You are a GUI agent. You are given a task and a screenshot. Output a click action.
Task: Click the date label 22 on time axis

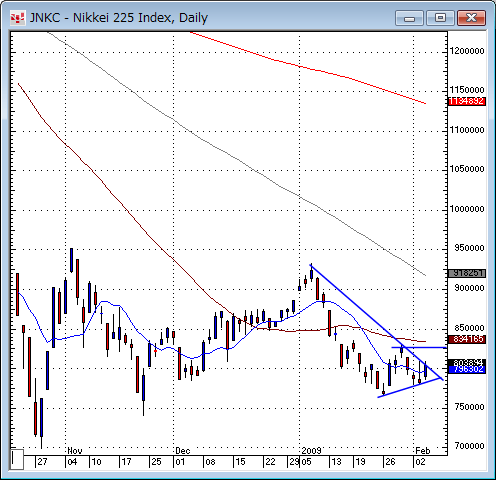click(x=270, y=462)
